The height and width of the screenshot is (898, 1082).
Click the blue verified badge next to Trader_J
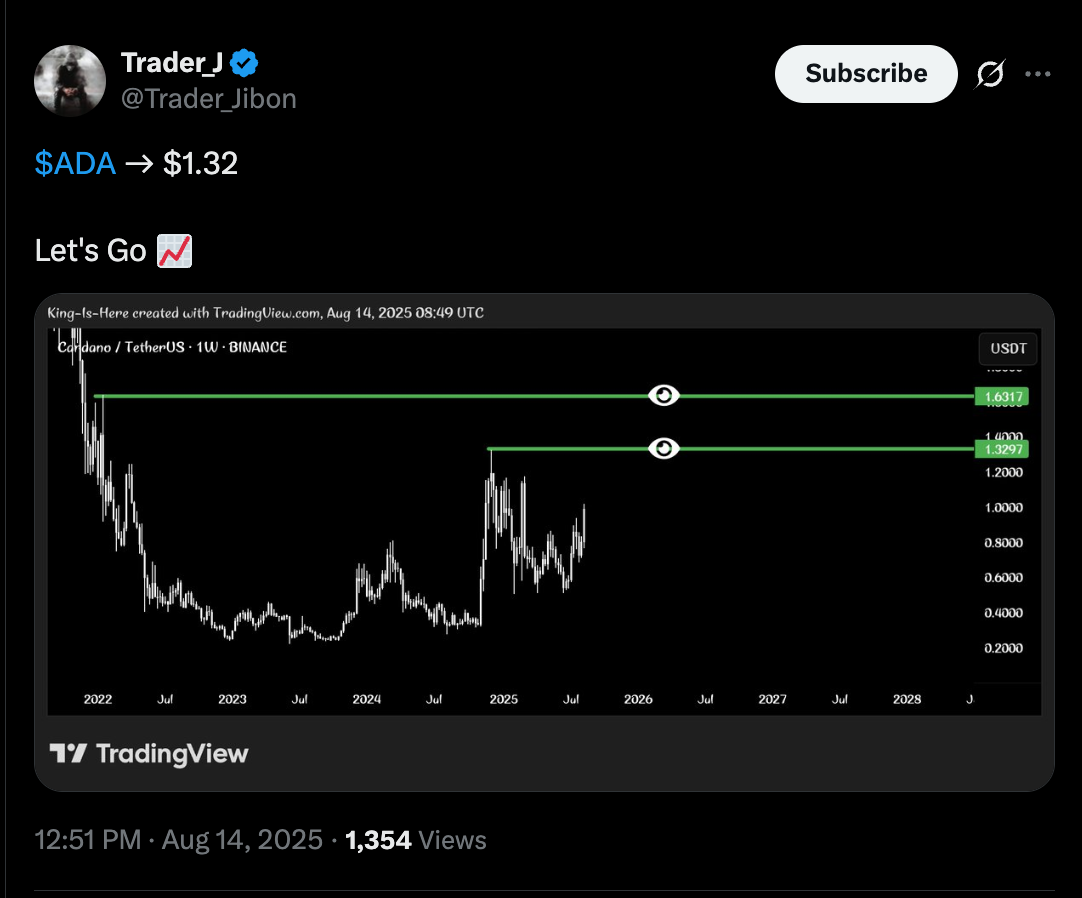click(x=240, y=62)
